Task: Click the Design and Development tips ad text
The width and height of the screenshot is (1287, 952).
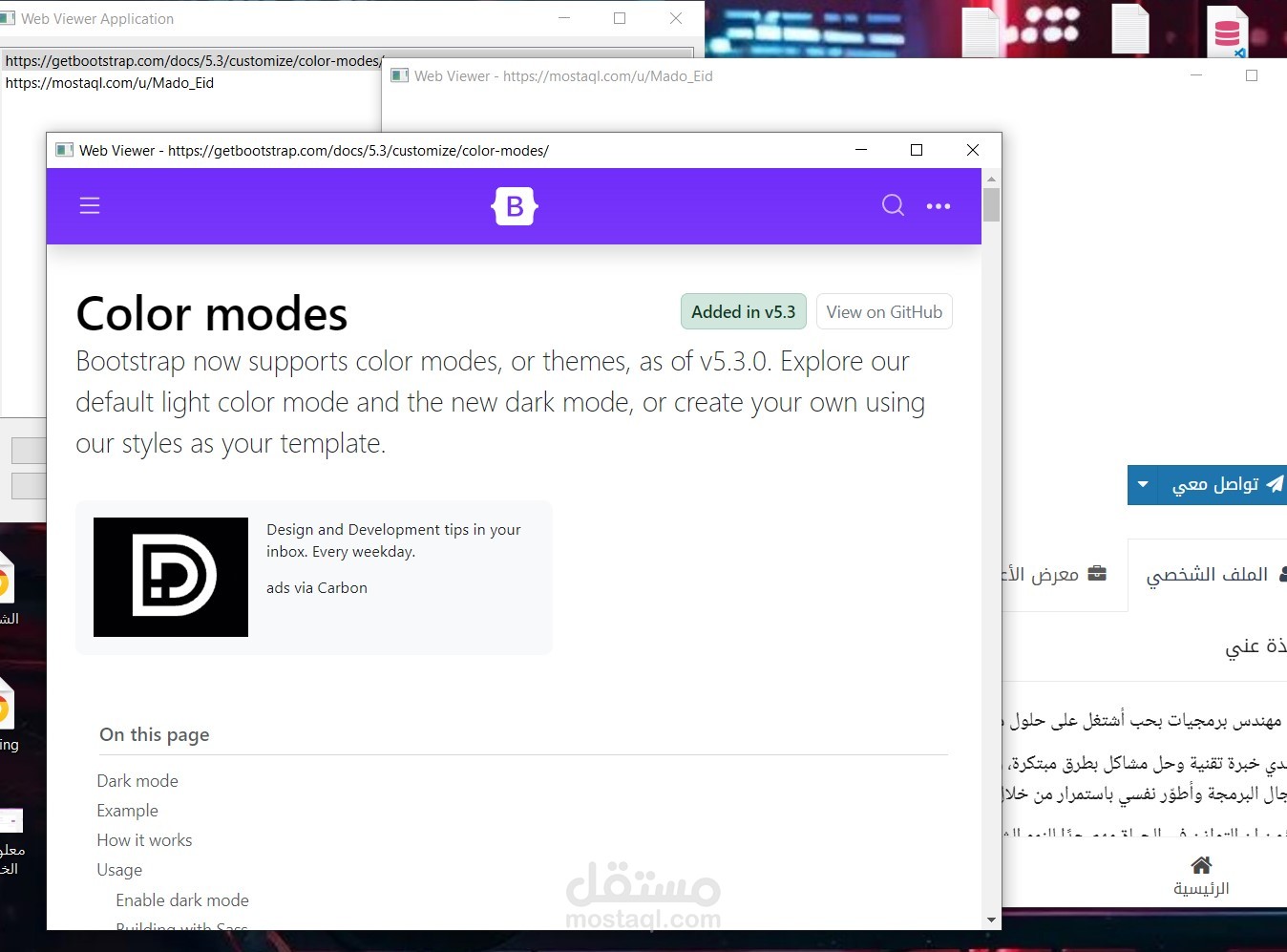Action: pyautogui.click(x=393, y=540)
